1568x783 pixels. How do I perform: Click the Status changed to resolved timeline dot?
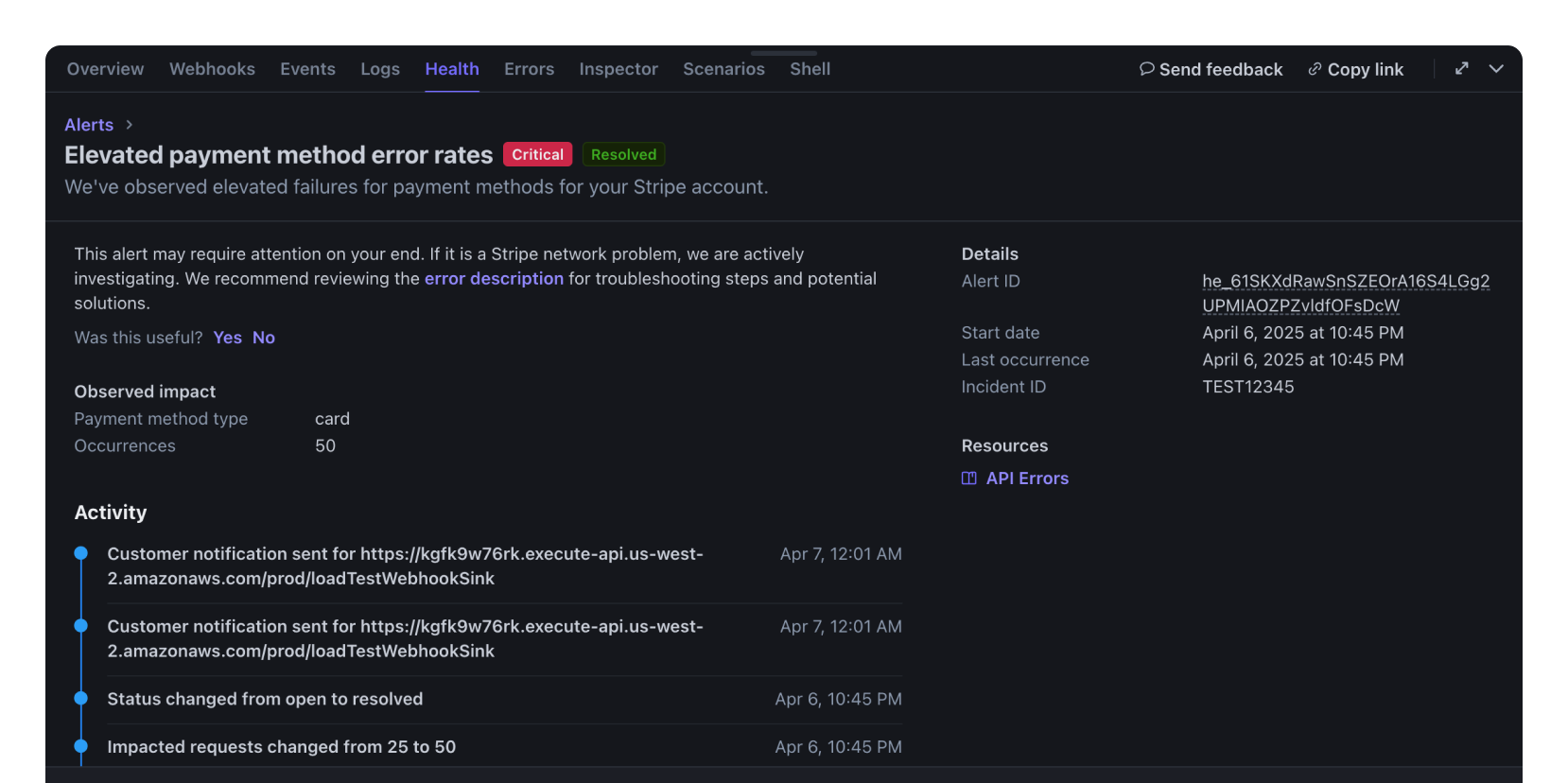pos(81,699)
